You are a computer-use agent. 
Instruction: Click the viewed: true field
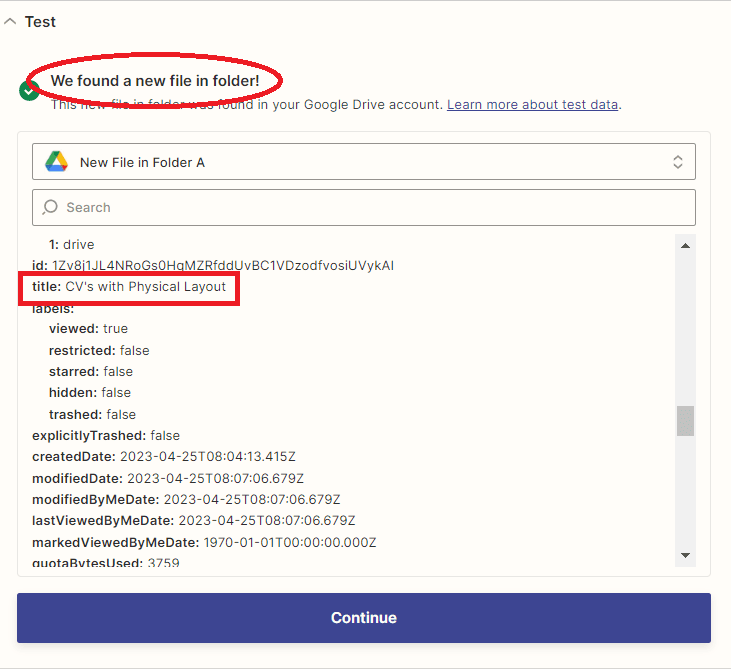[x=88, y=328]
